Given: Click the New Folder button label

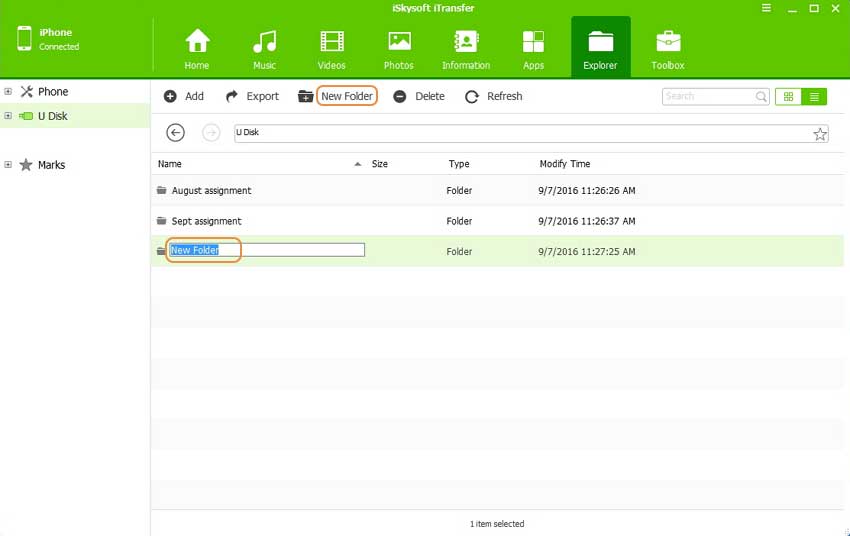Looking at the screenshot, I should coord(347,96).
